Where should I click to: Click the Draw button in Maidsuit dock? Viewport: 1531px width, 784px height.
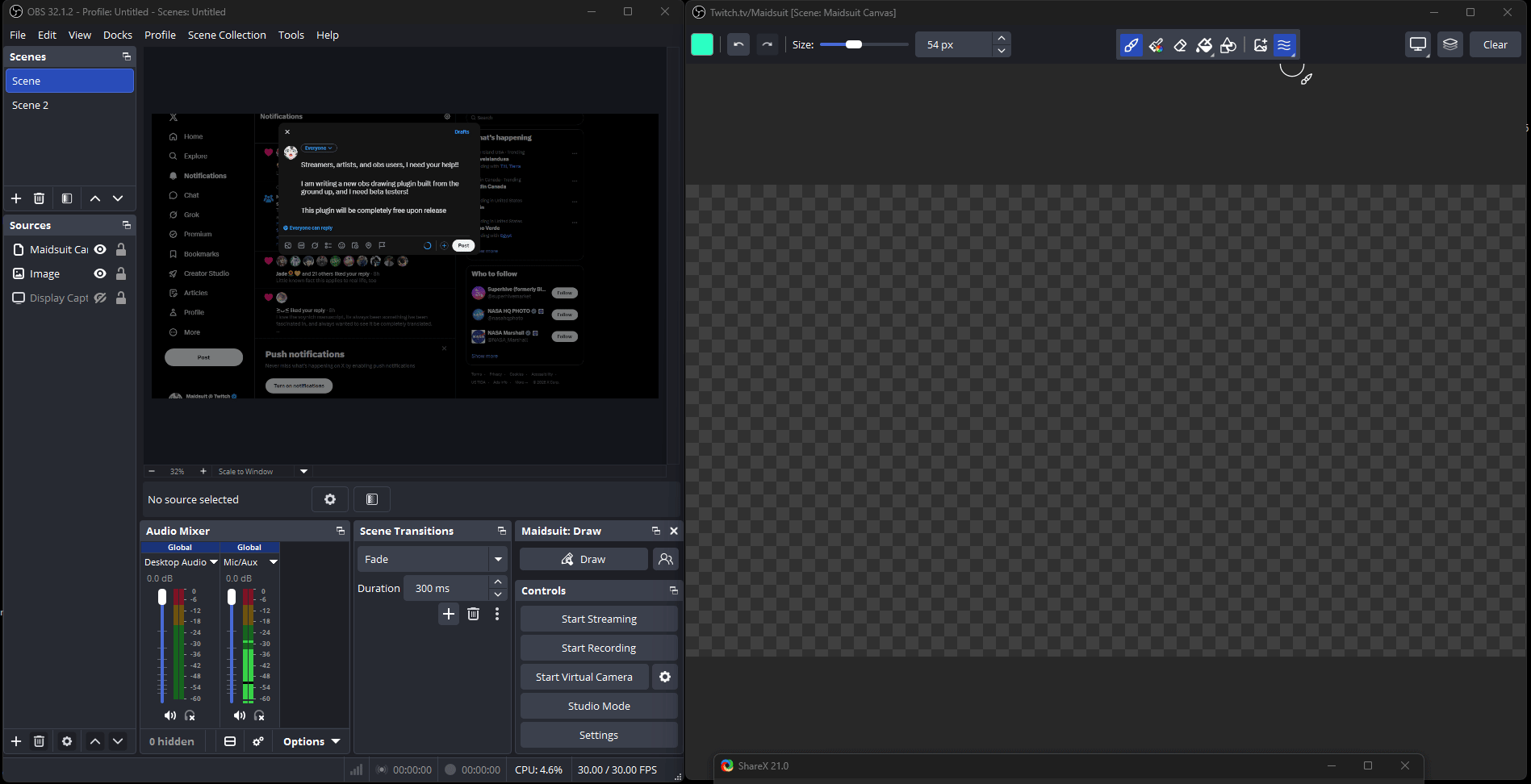(x=584, y=559)
